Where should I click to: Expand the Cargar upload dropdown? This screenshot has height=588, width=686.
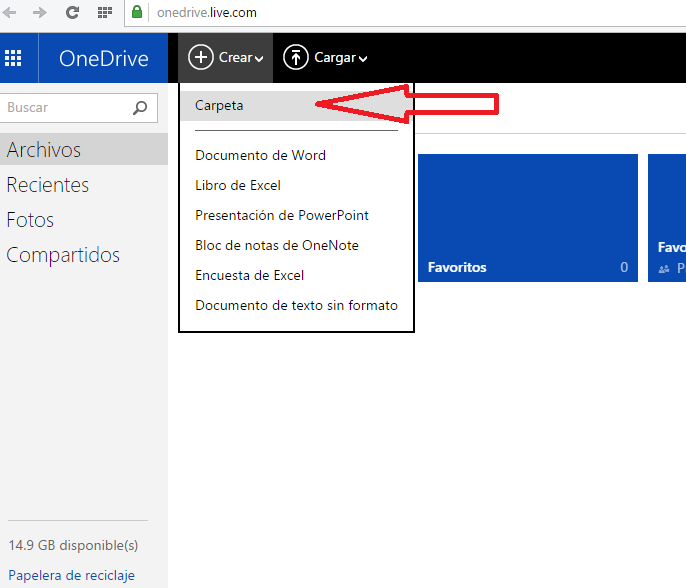(x=326, y=58)
